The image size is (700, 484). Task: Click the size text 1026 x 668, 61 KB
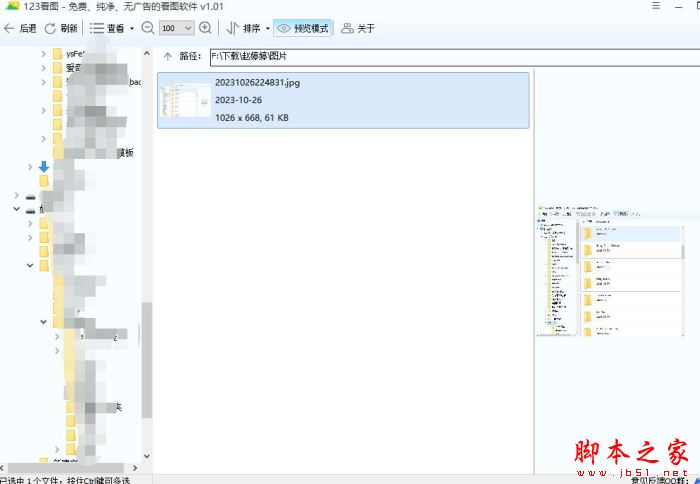coord(252,118)
